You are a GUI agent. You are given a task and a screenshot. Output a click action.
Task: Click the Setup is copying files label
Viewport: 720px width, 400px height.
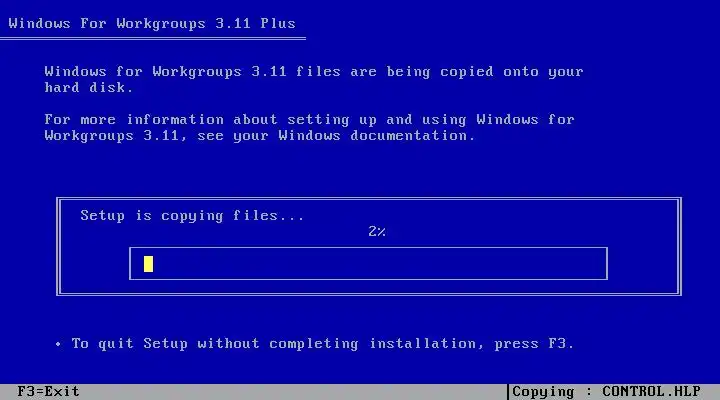(192, 215)
